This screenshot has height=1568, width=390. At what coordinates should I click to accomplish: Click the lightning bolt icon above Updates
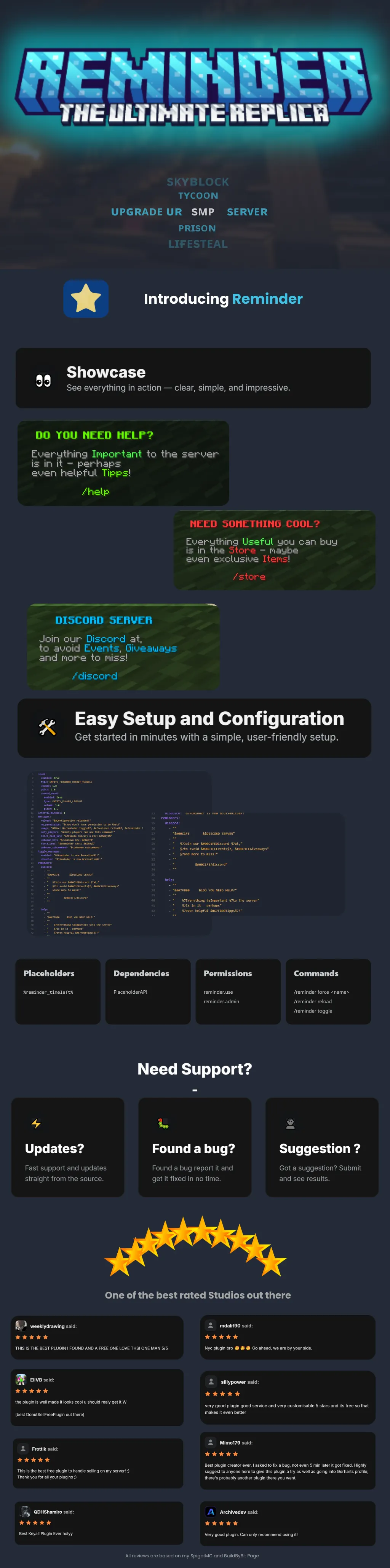coord(36,1123)
